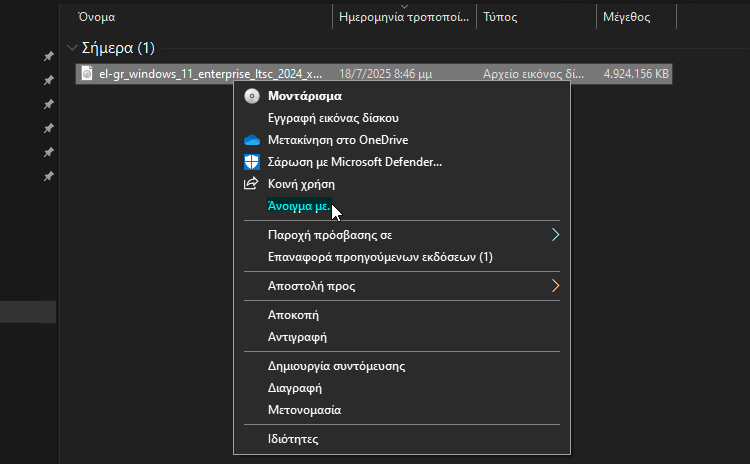Choose Διαγραφή from the menu
Image resolution: width=750 pixels, height=464 pixels.
[295, 388]
